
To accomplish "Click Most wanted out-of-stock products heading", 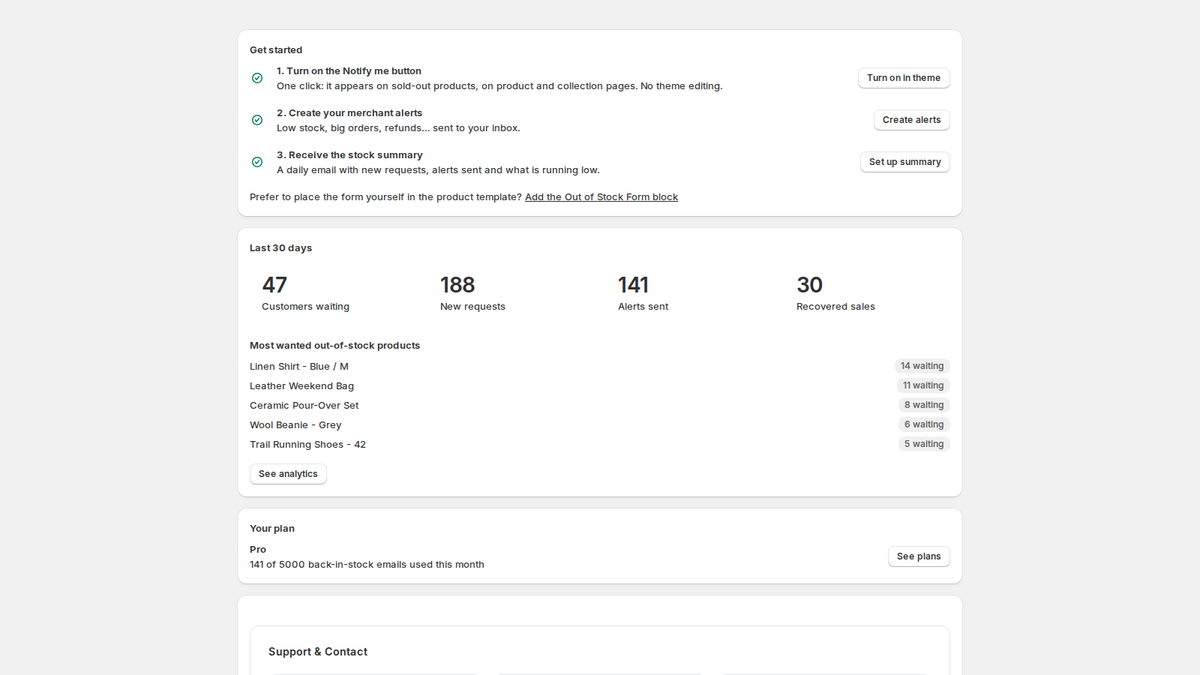I will click(x=335, y=345).
